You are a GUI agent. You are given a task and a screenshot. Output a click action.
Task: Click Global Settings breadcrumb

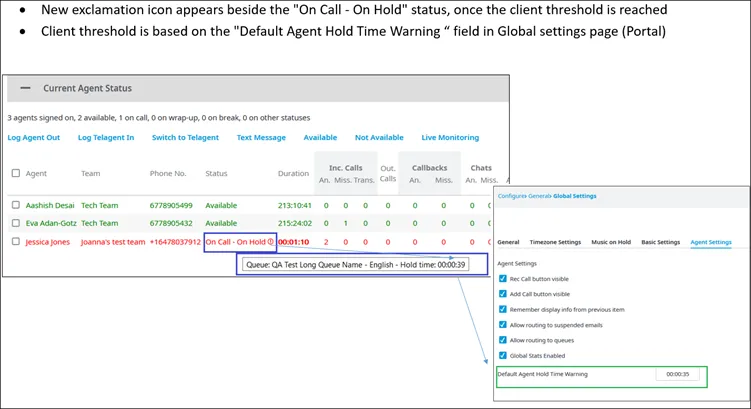pyautogui.click(x=575, y=196)
